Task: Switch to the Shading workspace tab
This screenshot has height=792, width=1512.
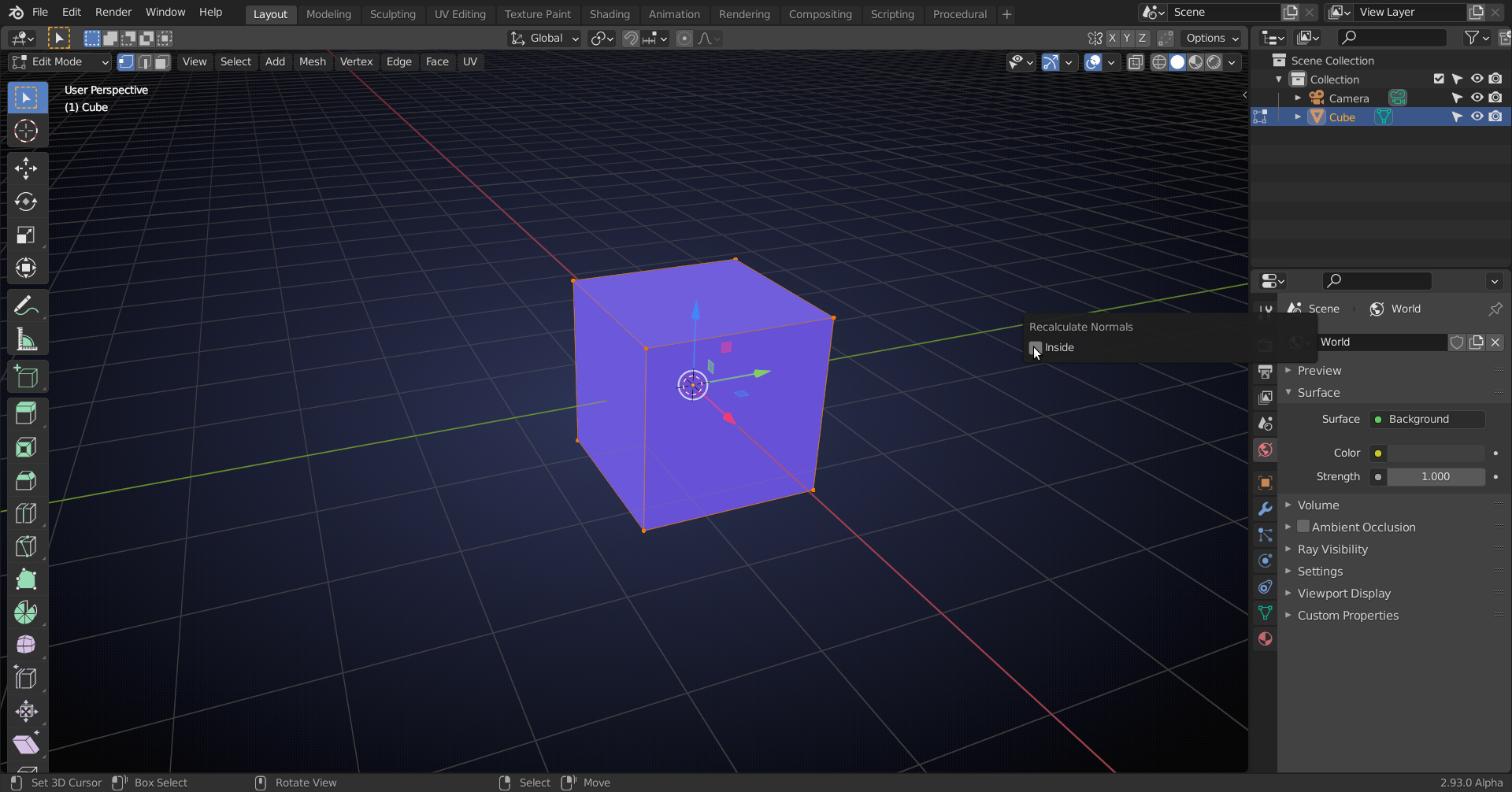Action: pos(610,13)
